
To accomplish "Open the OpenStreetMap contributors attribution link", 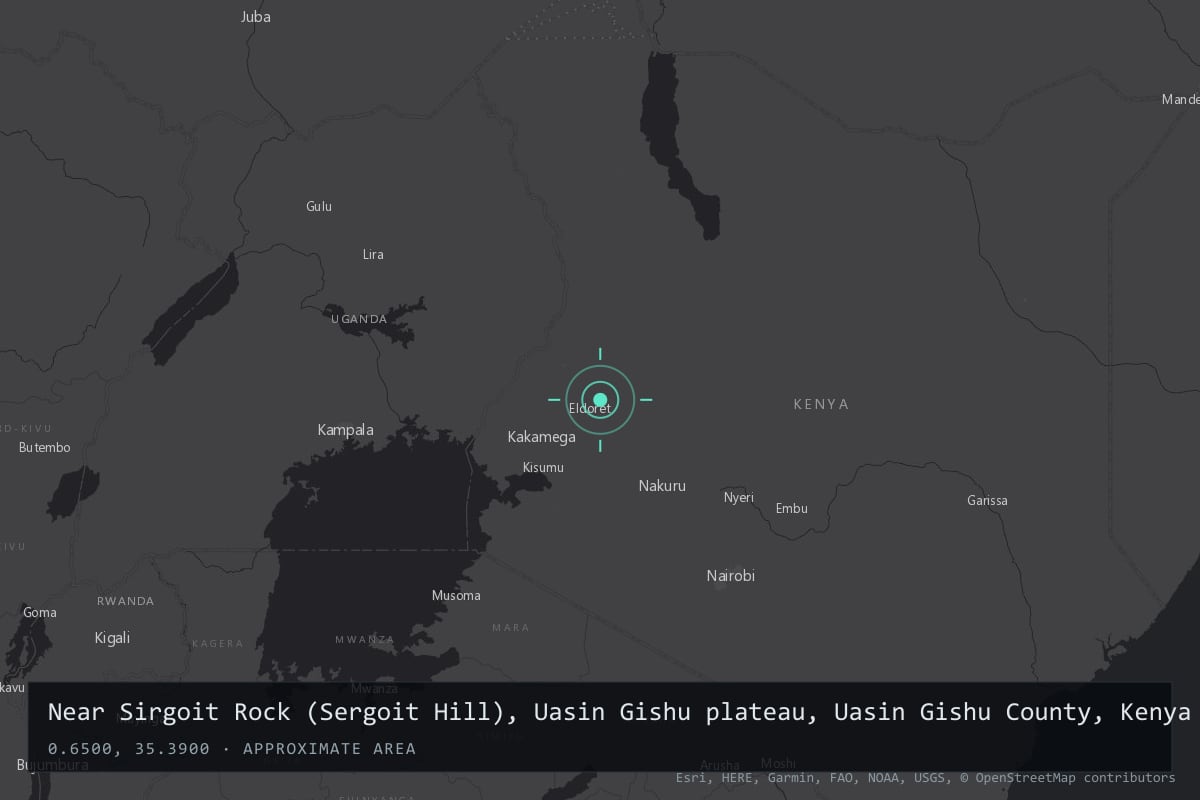I will [x=1068, y=777].
